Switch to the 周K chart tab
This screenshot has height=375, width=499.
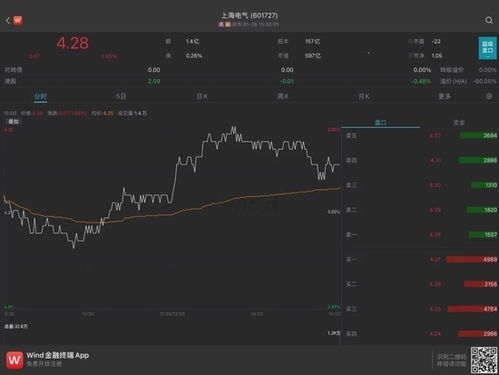tap(283, 96)
